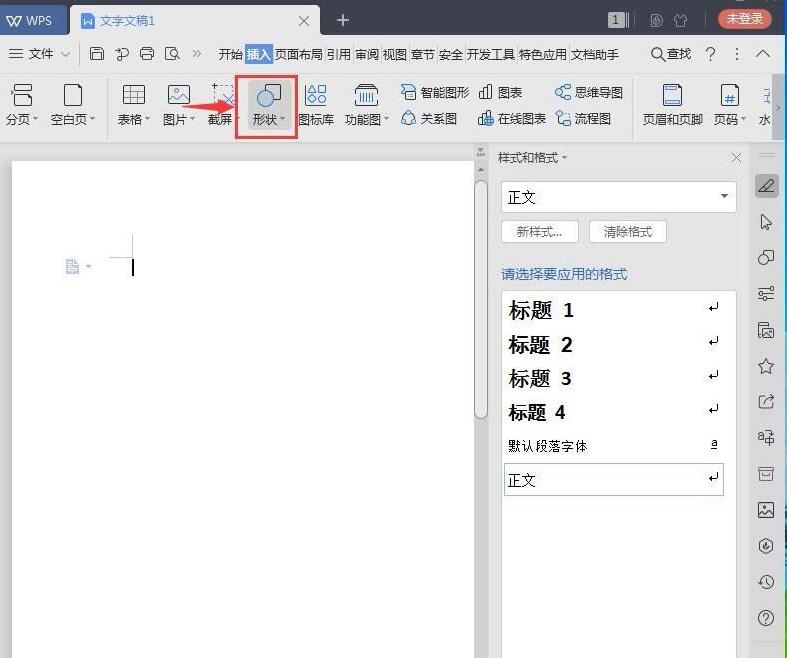The image size is (787, 658).
Task: Expand the 样式和格式 panel dropdown
Action: (564, 157)
